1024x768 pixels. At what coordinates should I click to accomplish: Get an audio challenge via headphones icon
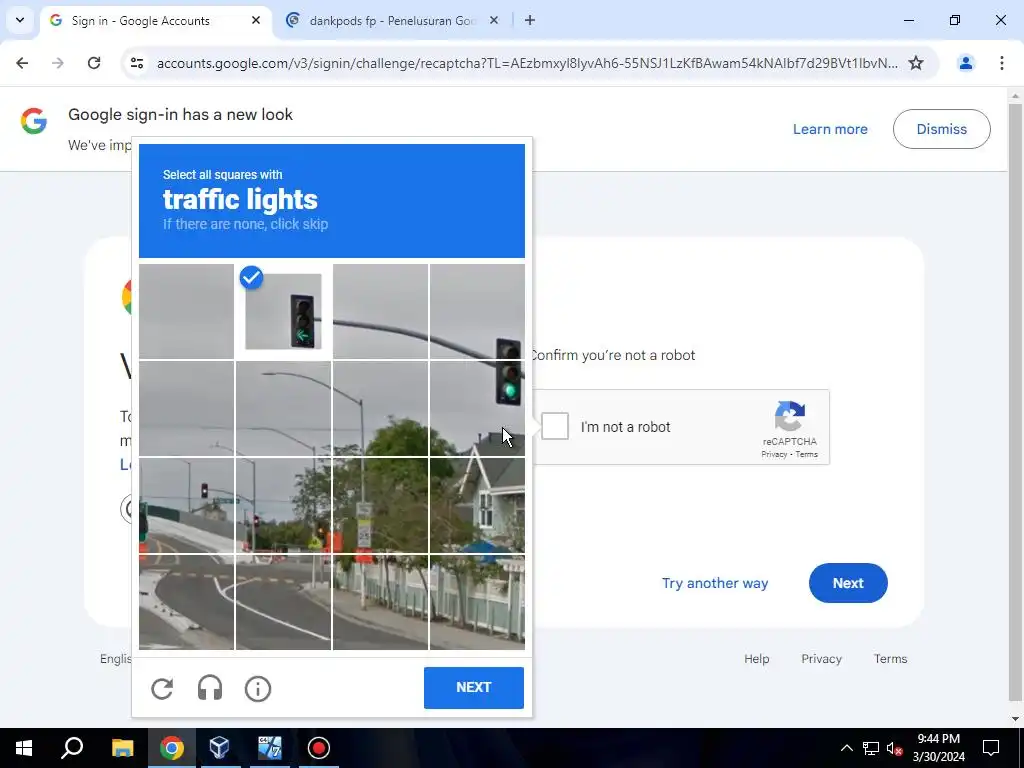pyautogui.click(x=210, y=688)
